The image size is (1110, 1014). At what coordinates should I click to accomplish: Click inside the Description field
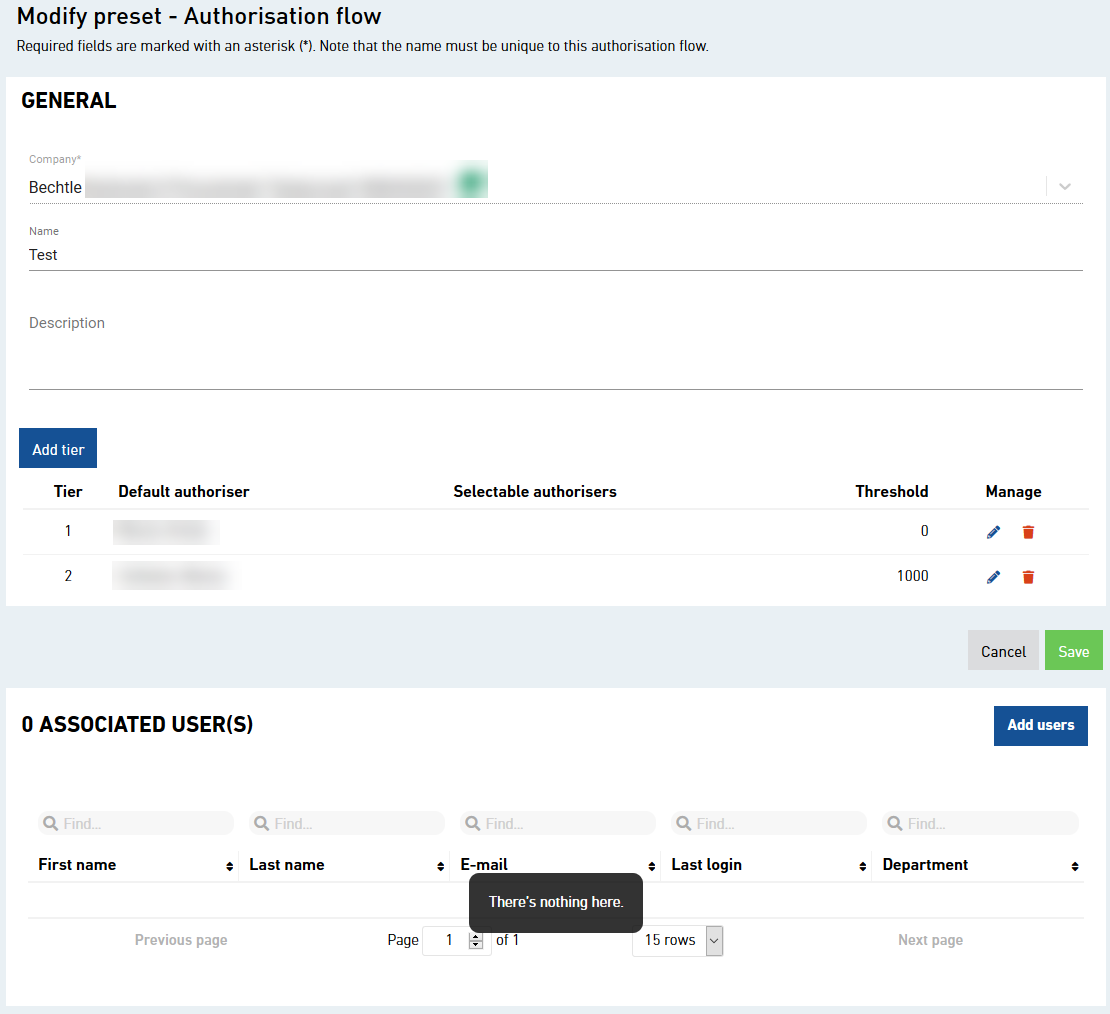[400, 350]
